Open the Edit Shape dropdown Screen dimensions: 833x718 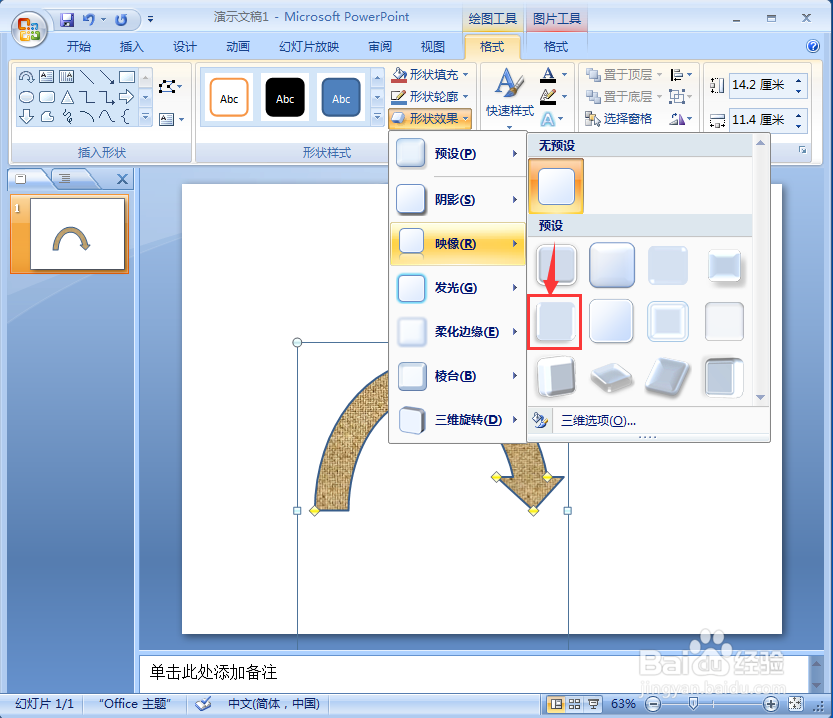point(170,86)
